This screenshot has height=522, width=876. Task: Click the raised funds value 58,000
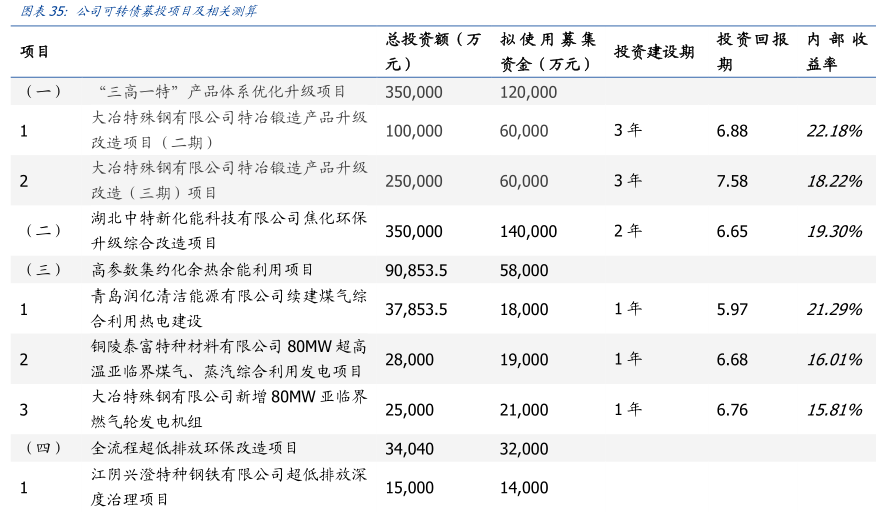coord(523,271)
